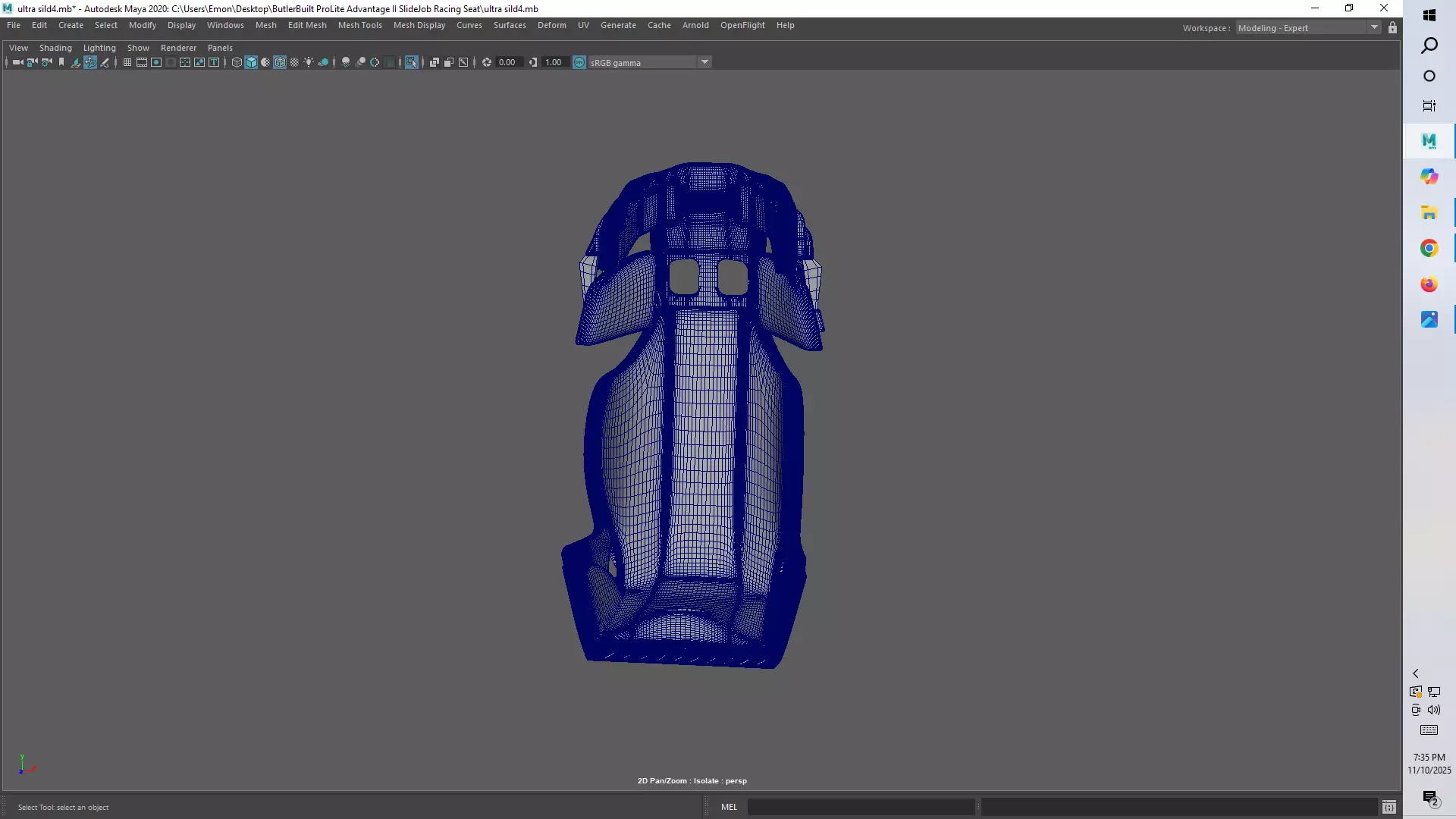Click the Windows Start button

coord(1429,15)
